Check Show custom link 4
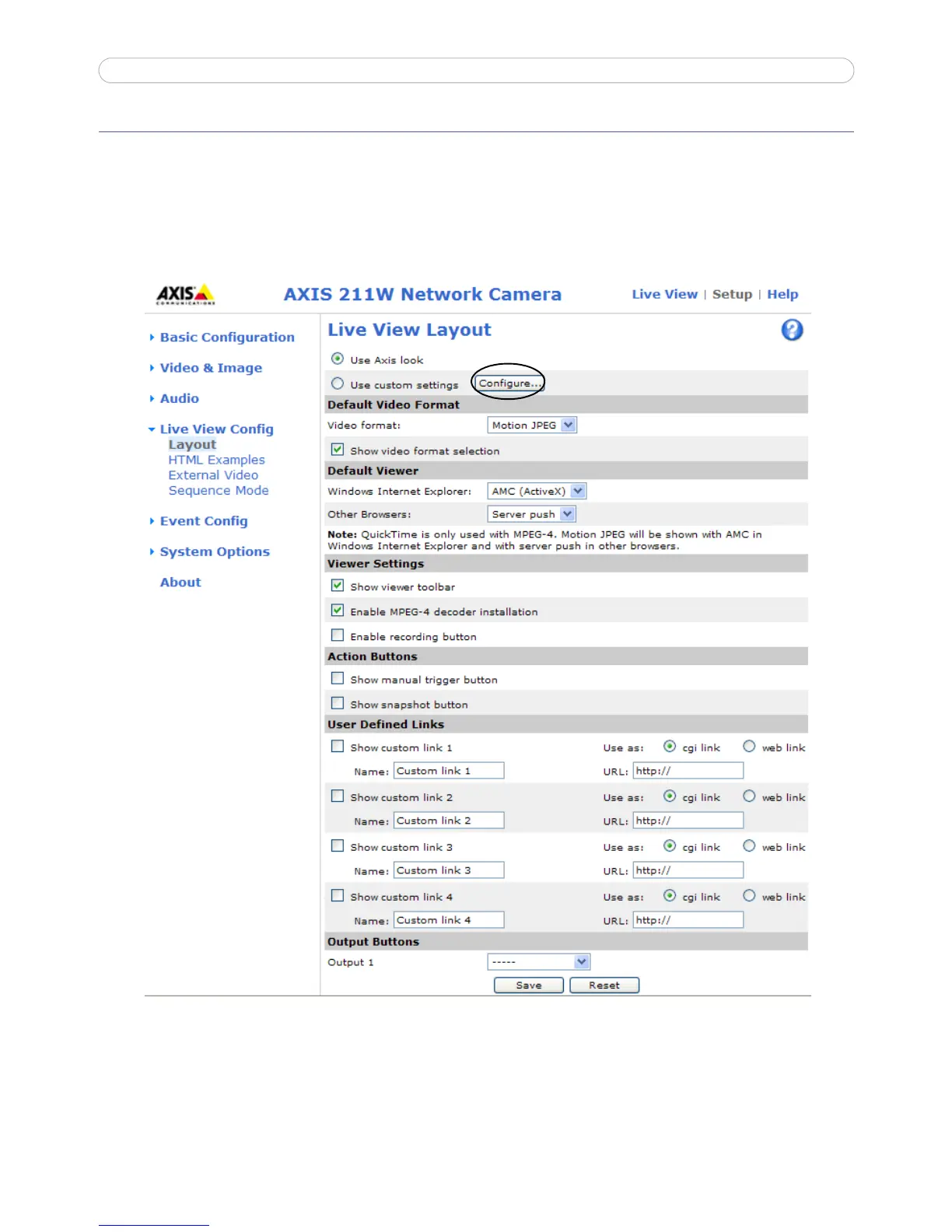 pos(338,895)
